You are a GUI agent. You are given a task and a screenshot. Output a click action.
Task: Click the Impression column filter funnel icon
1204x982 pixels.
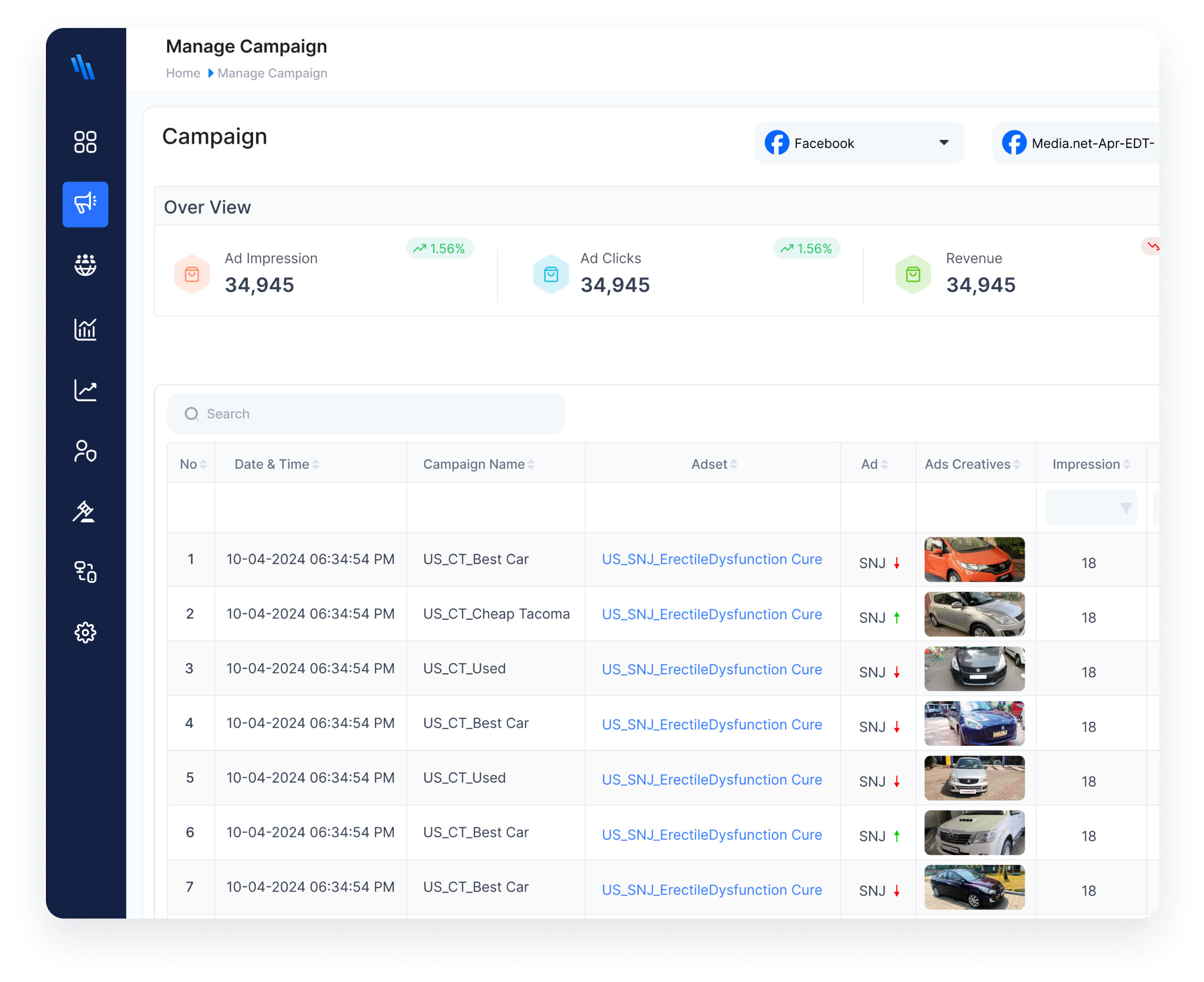(x=1126, y=508)
